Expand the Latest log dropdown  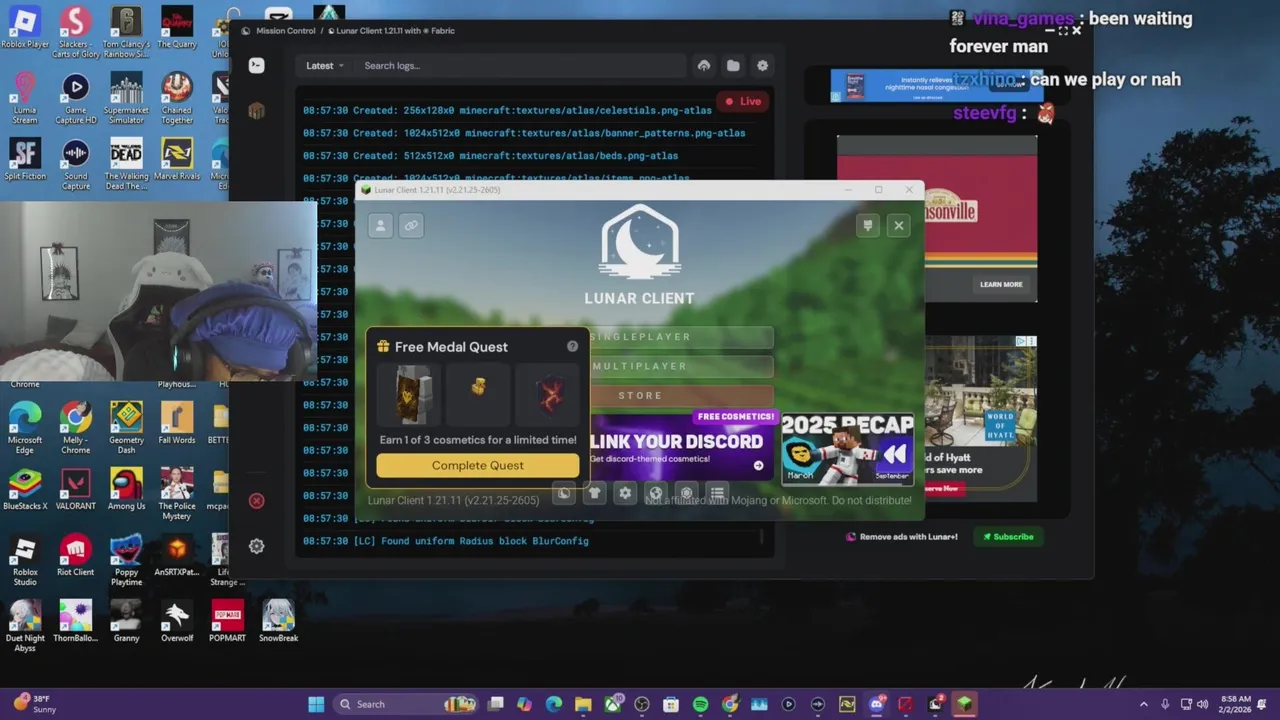pyautogui.click(x=325, y=66)
